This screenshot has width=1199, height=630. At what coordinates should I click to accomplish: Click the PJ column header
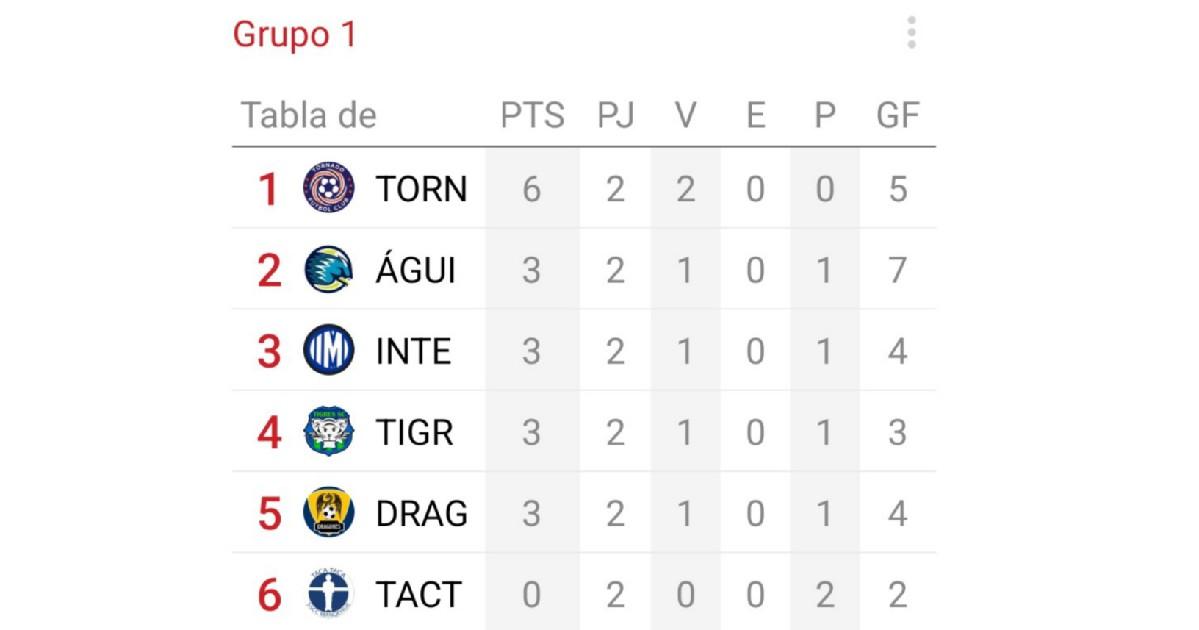(x=616, y=115)
